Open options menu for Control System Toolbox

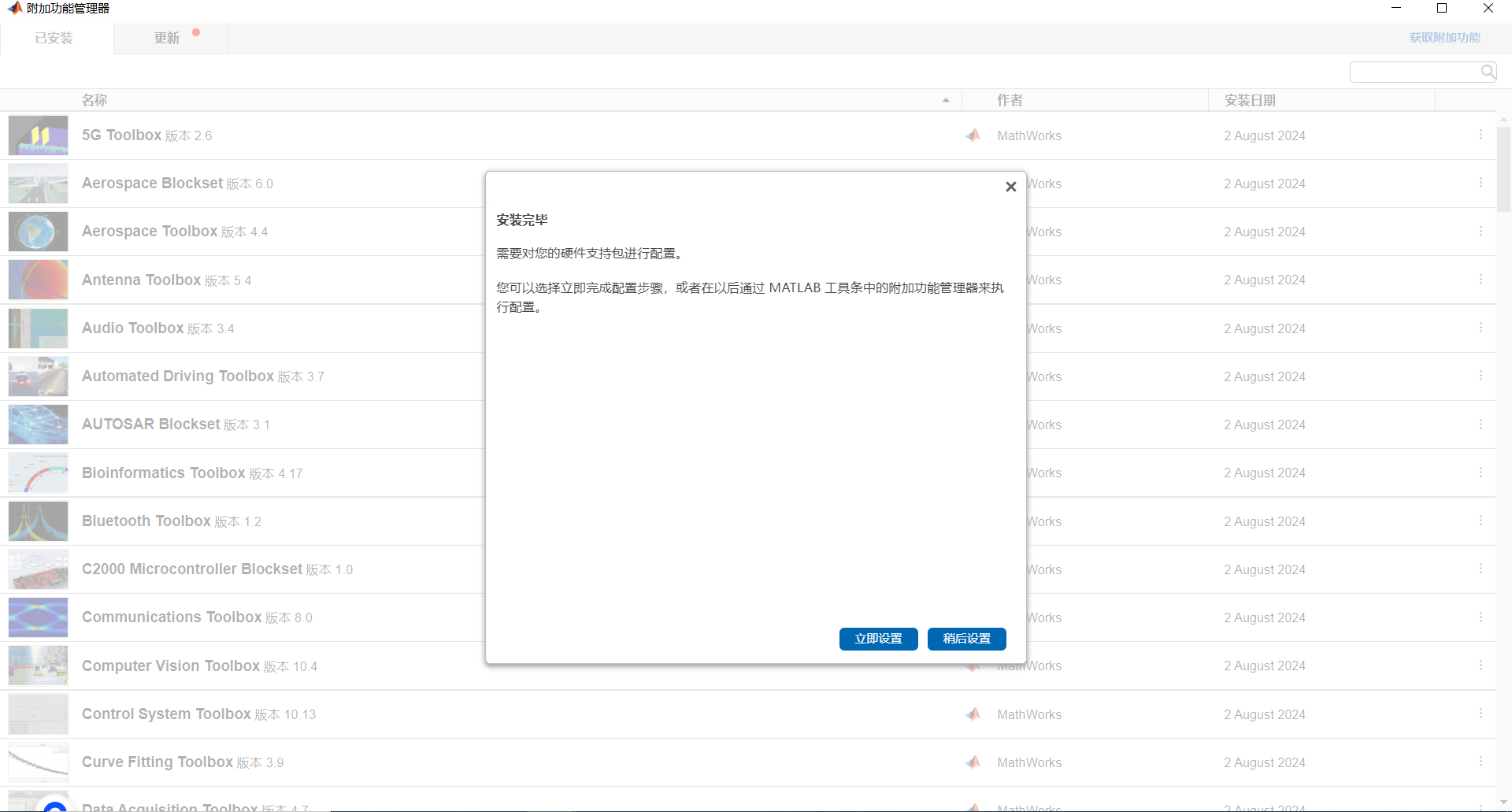1480,714
